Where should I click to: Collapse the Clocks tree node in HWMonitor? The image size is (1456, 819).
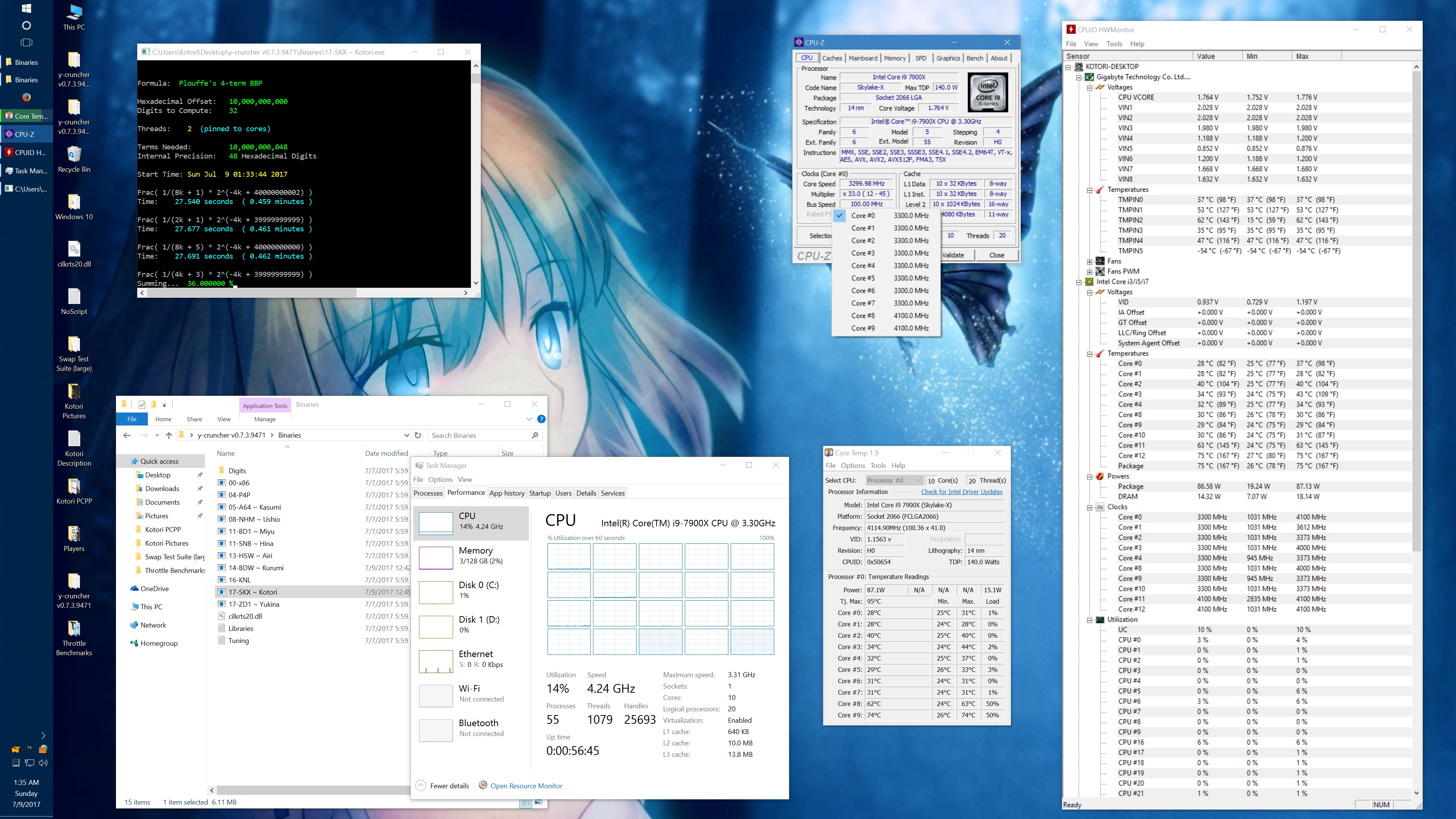point(1089,507)
